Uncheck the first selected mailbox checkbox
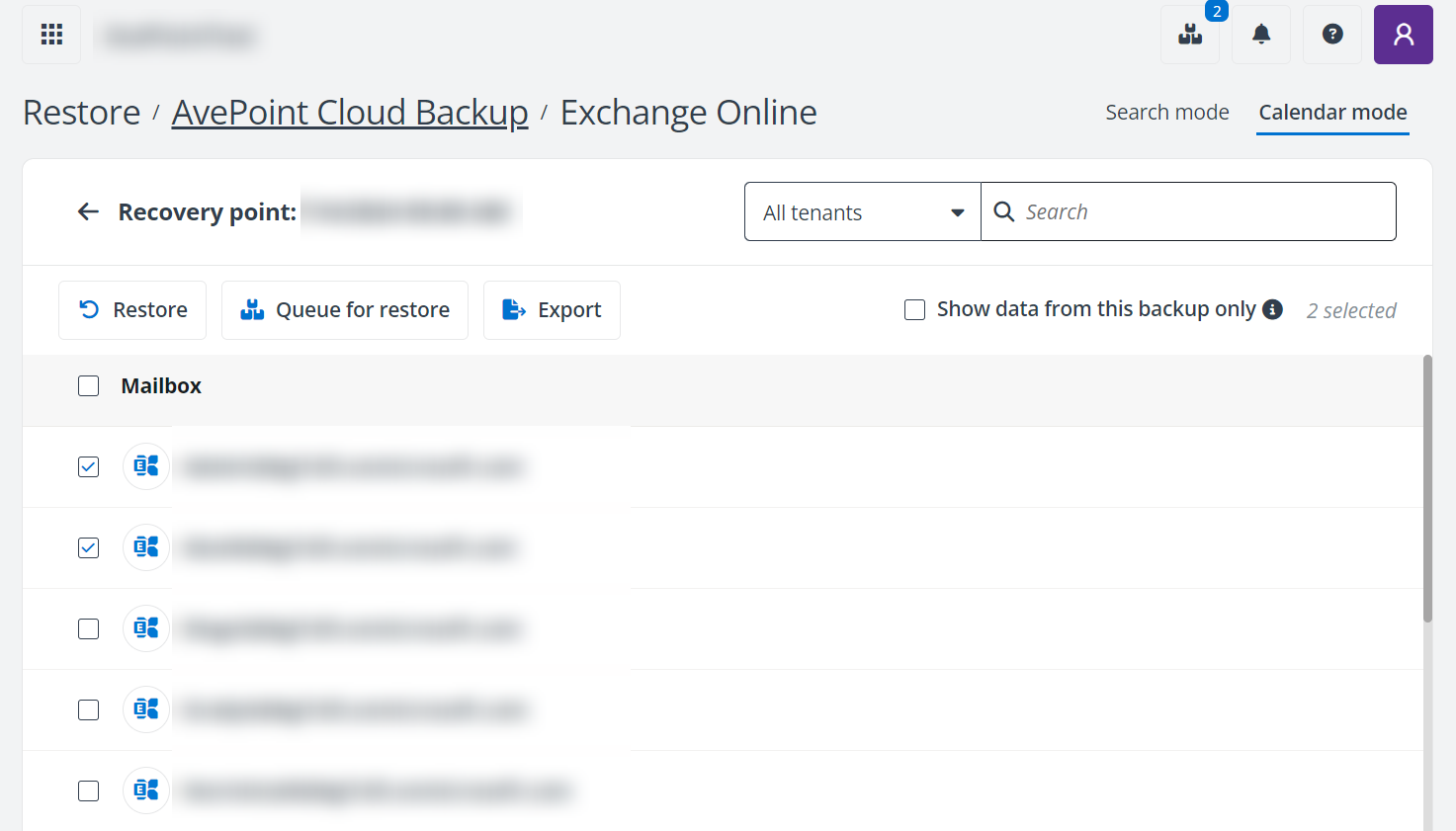This screenshot has width=1456, height=831. [x=88, y=466]
